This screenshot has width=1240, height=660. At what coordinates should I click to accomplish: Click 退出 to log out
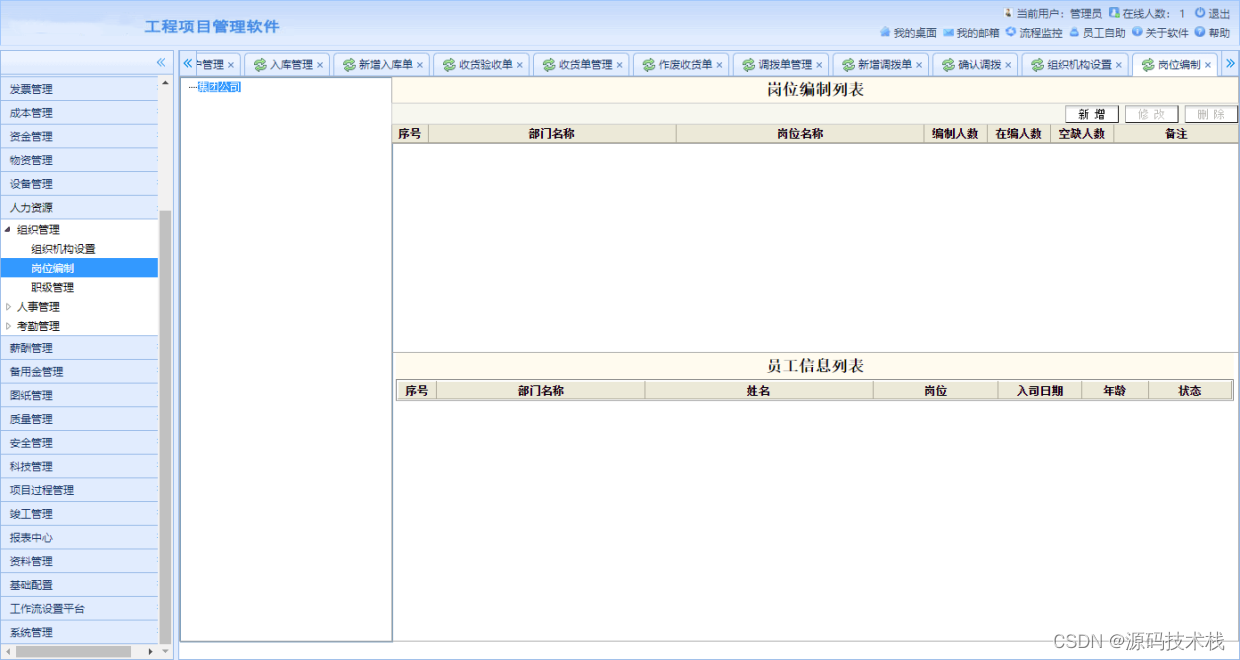[x=1219, y=14]
